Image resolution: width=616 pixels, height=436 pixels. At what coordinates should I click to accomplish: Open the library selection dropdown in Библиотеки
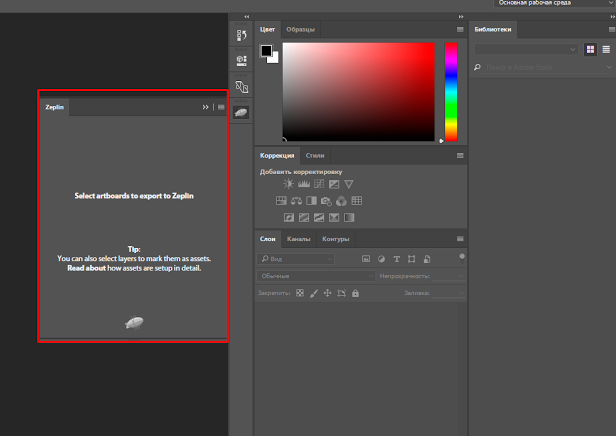(x=526, y=49)
